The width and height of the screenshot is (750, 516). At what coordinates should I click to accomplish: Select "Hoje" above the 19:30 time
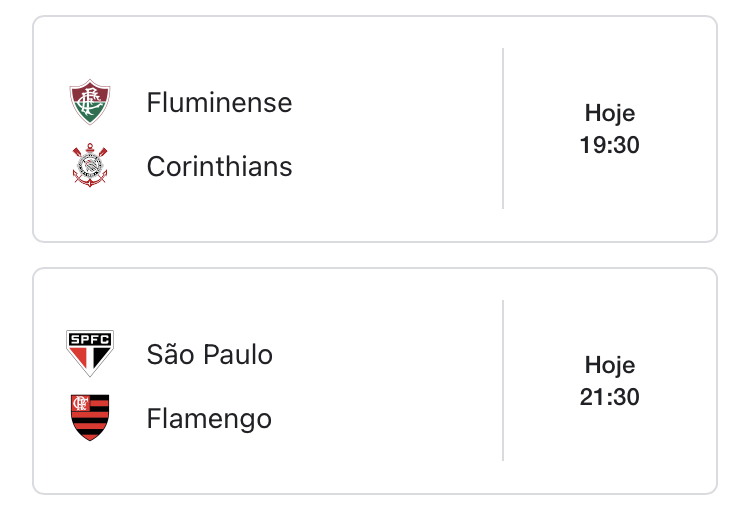(609, 113)
